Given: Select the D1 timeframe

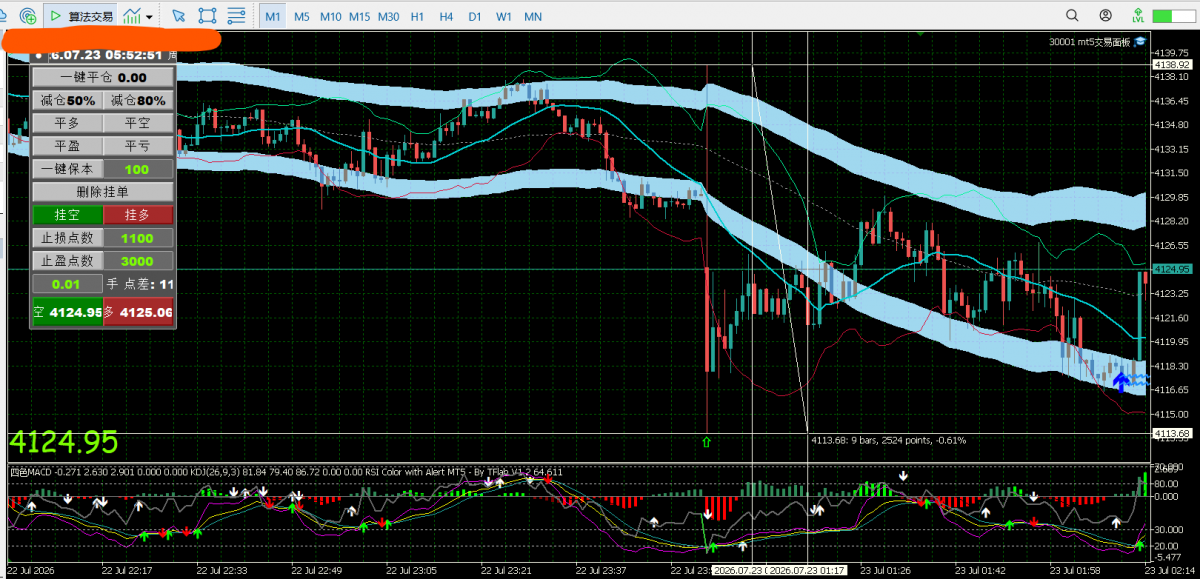Looking at the screenshot, I should tap(475, 17).
